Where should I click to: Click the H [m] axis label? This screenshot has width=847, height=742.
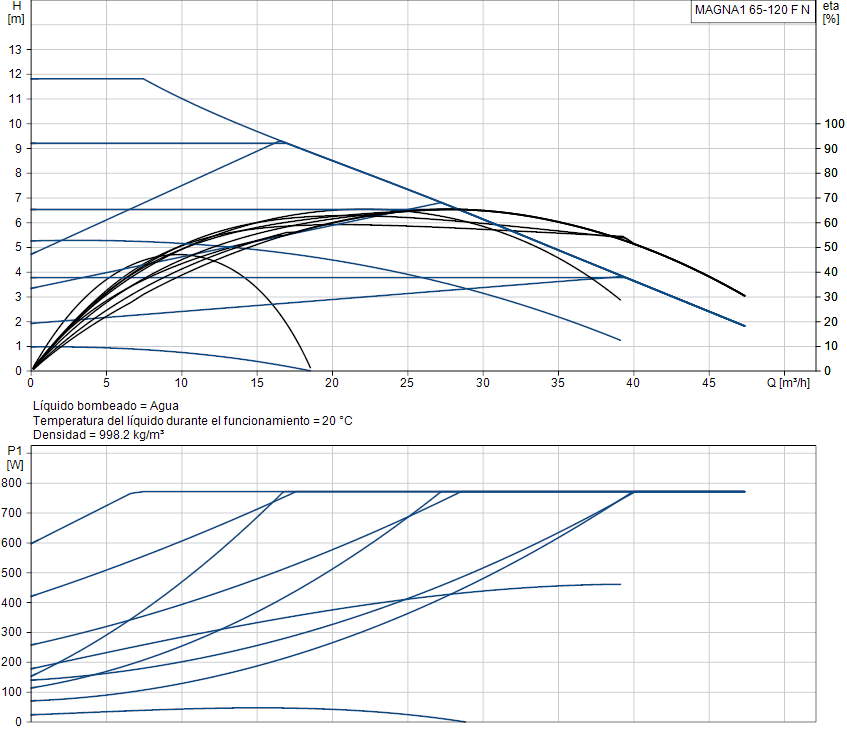16,12
